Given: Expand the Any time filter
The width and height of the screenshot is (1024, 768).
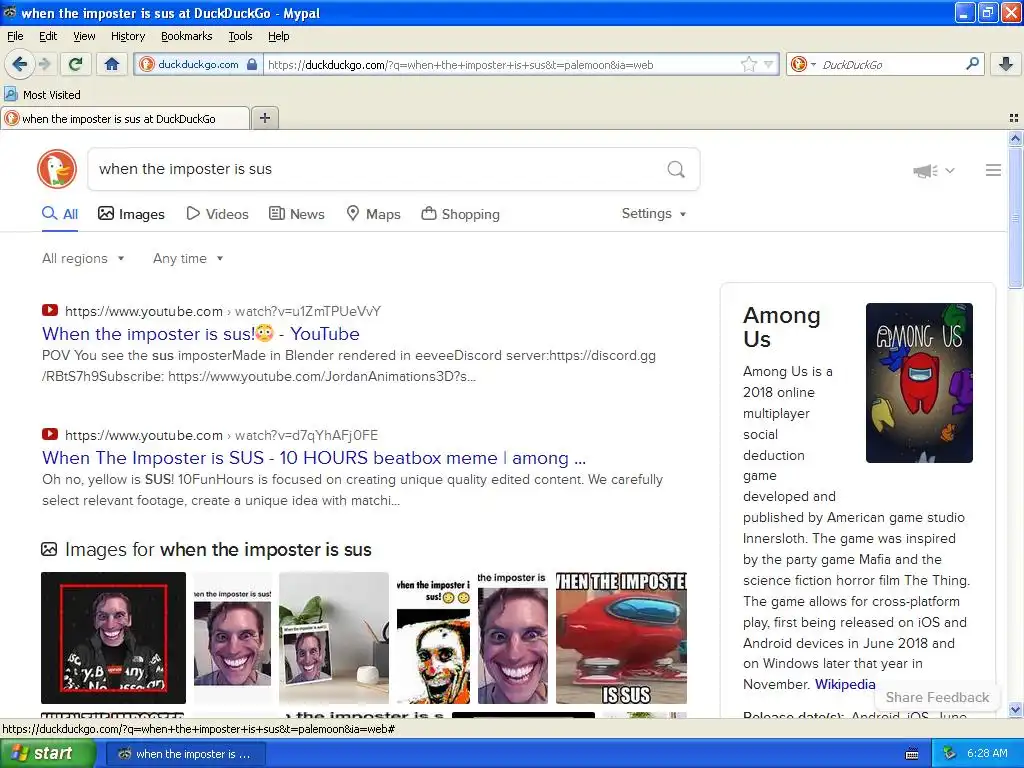Looking at the screenshot, I should point(188,259).
